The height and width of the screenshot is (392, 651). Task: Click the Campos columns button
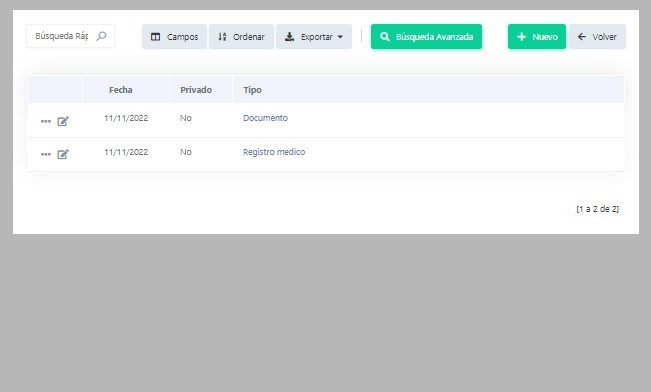[174, 37]
